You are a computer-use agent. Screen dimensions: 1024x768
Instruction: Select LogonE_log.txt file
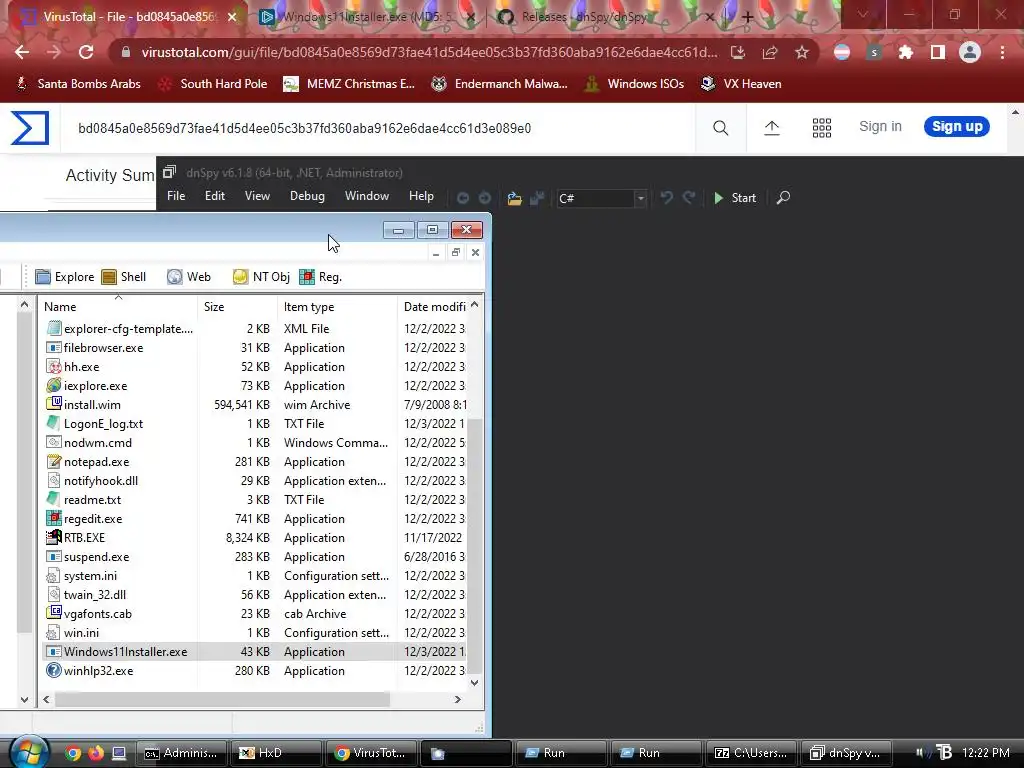coord(103,424)
